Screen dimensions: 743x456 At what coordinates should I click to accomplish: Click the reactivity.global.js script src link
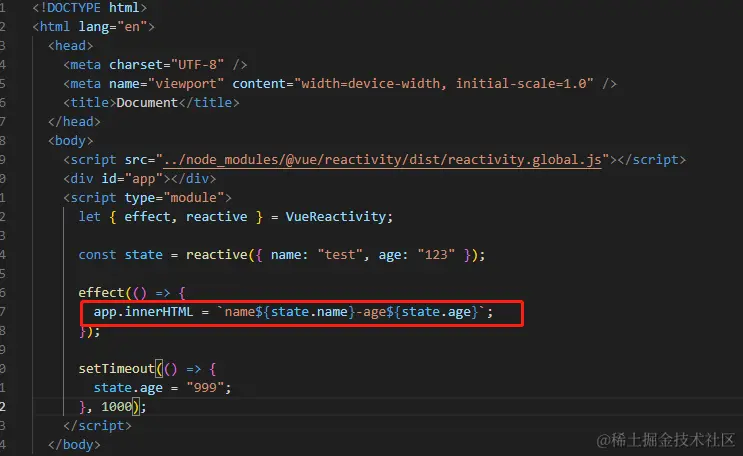point(382,160)
